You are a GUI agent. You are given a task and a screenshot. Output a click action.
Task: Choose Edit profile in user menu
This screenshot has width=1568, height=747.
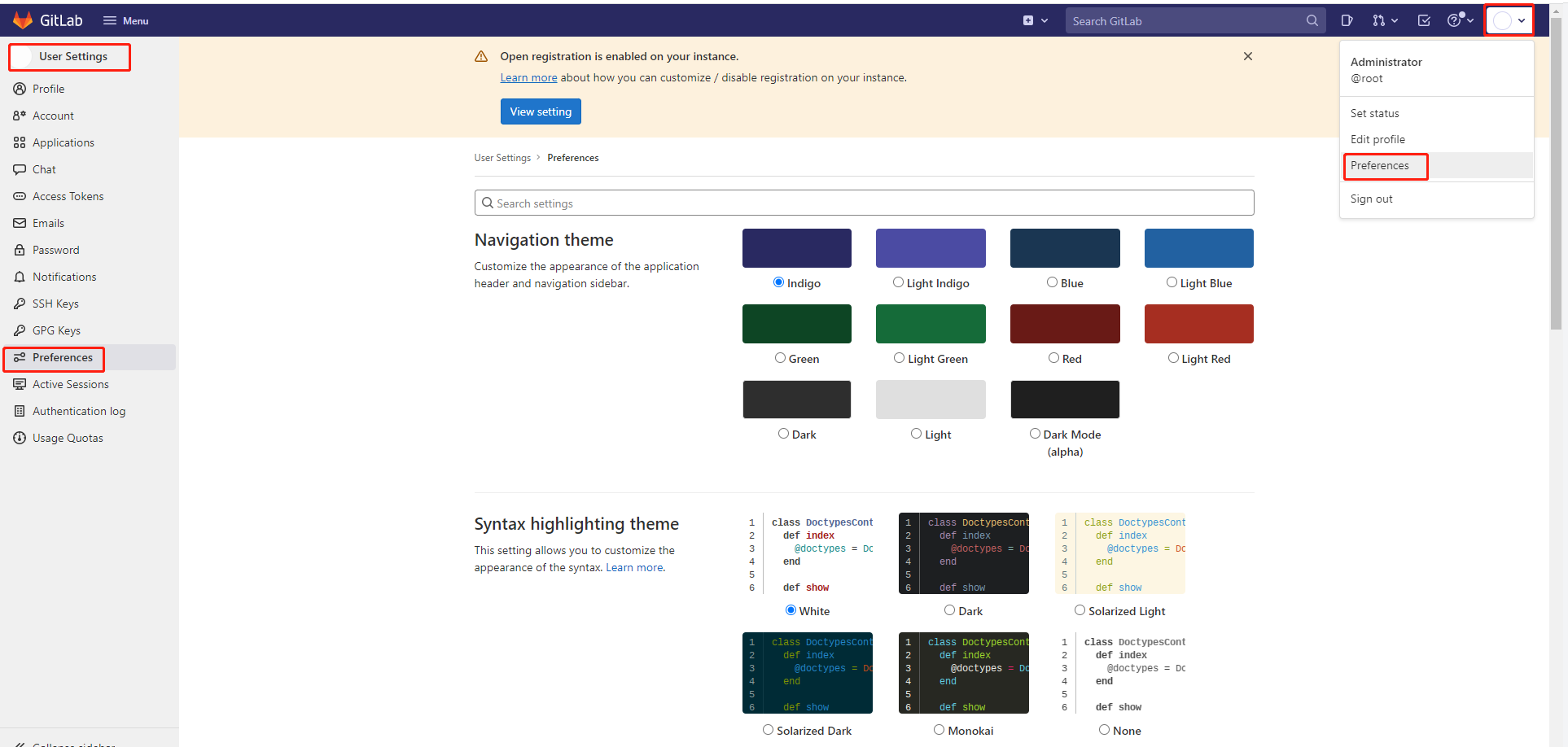click(x=1377, y=139)
